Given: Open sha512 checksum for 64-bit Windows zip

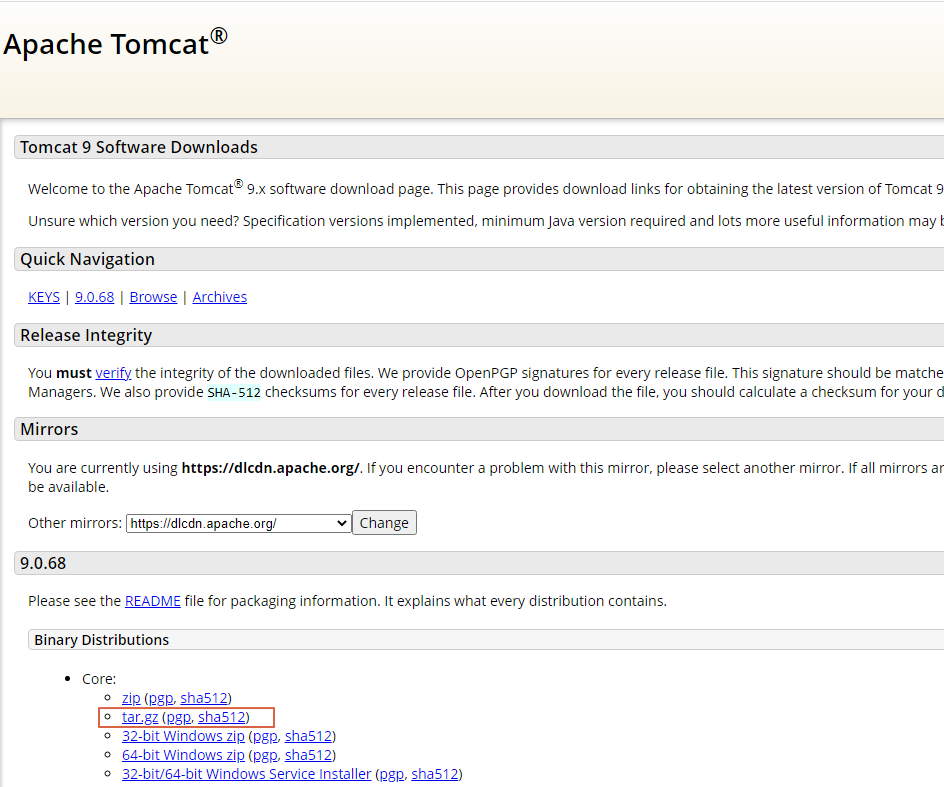Looking at the screenshot, I should (308, 755).
